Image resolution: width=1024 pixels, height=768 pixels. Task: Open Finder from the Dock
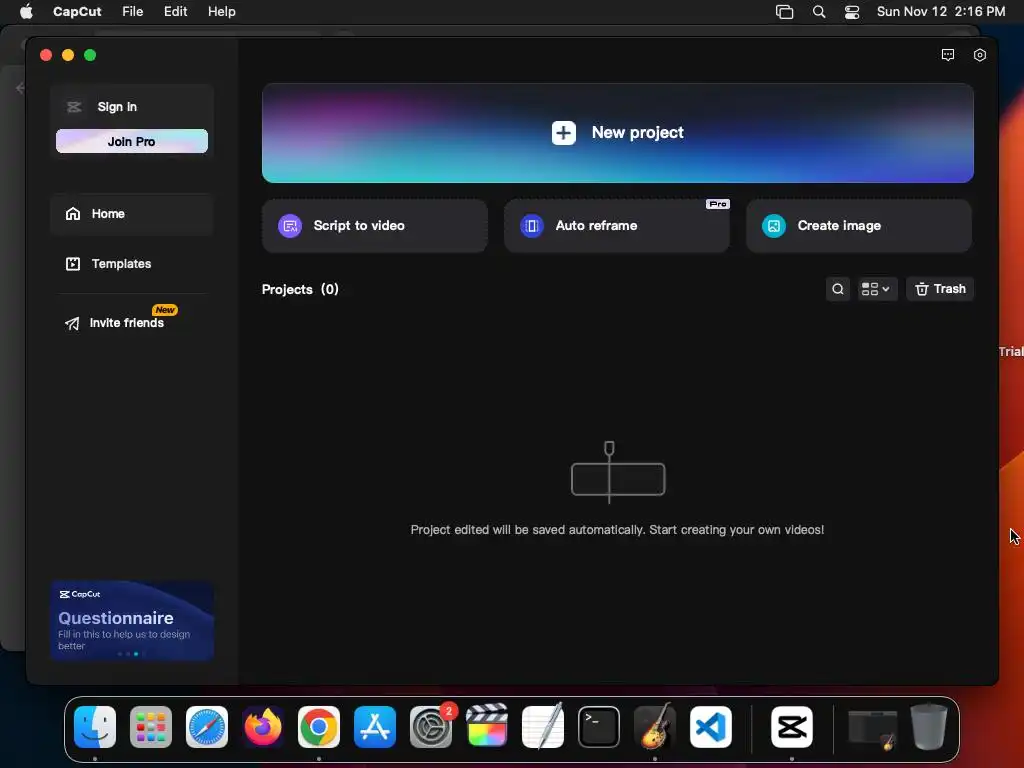coord(95,727)
